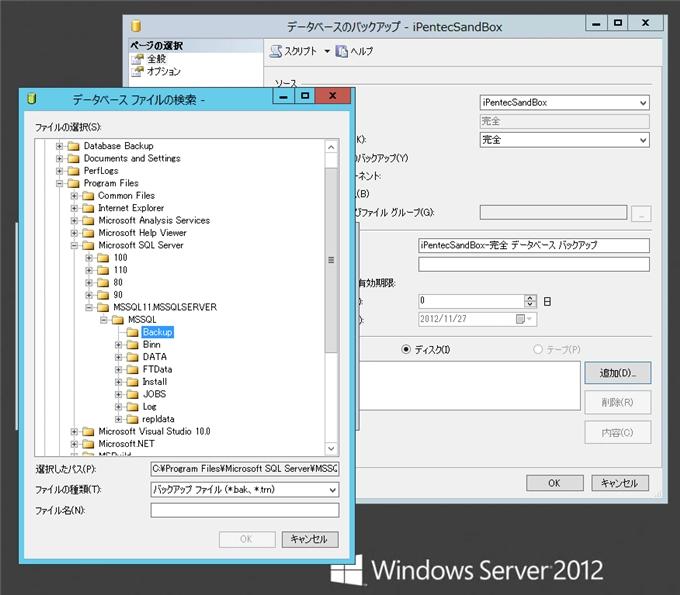Click the 削除(R) button
The image size is (680, 595).
tap(618, 402)
